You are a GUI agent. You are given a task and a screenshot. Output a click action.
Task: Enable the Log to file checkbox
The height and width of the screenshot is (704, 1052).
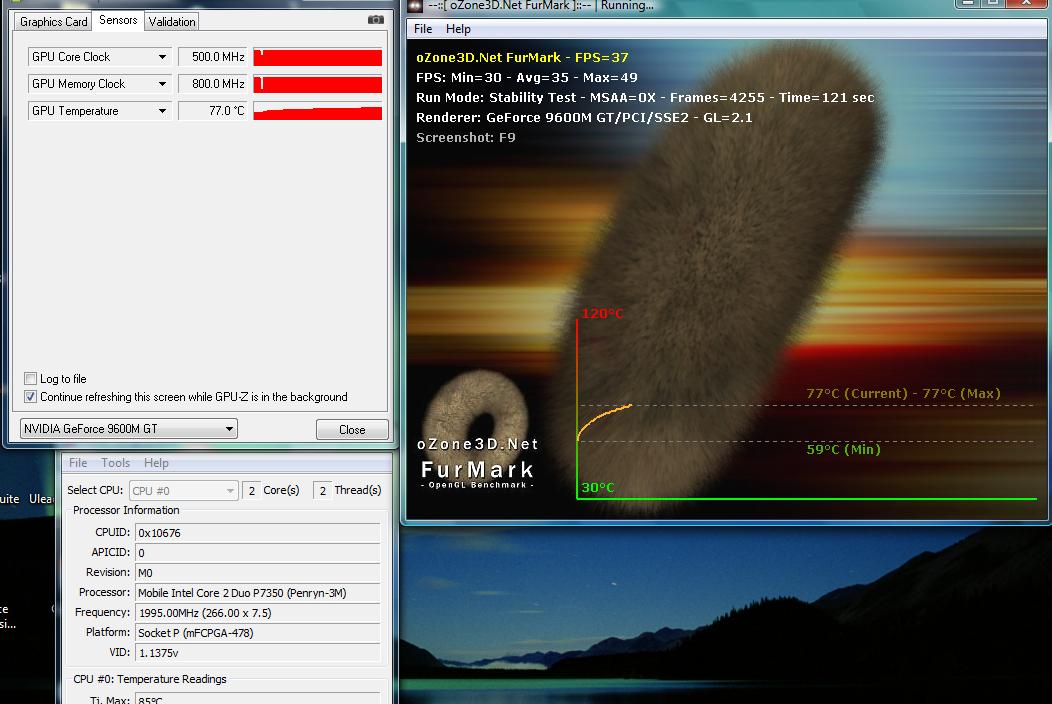[30, 379]
